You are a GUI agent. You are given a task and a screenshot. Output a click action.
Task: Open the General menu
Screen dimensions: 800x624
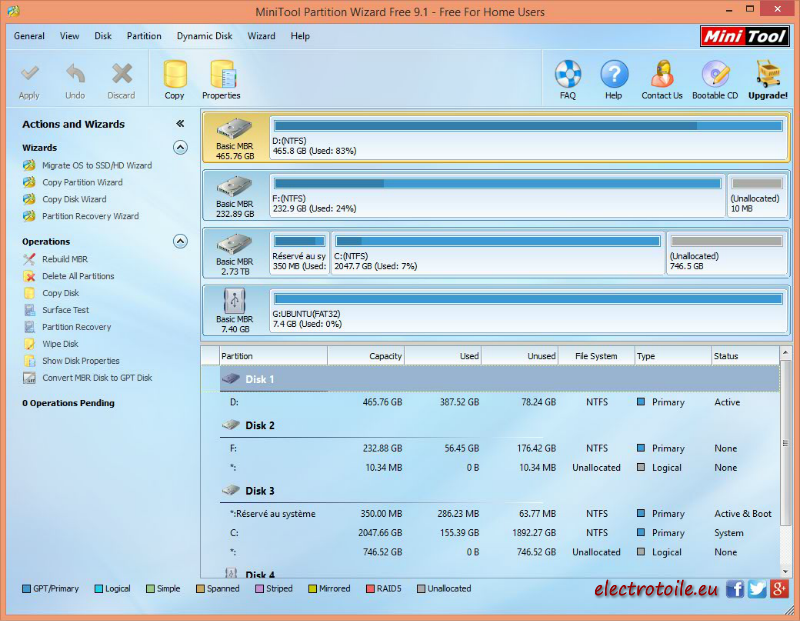[29, 36]
